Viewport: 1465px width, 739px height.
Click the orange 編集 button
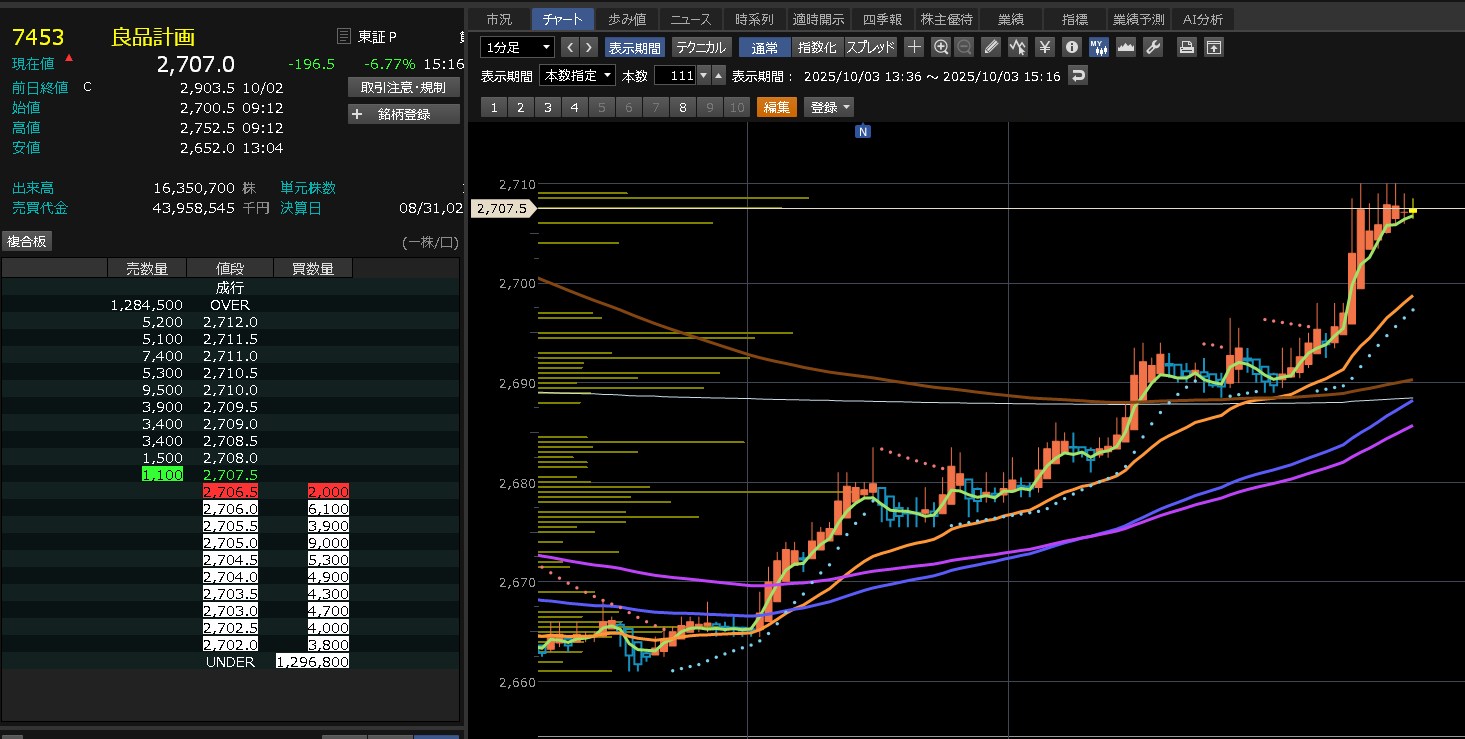777,107
